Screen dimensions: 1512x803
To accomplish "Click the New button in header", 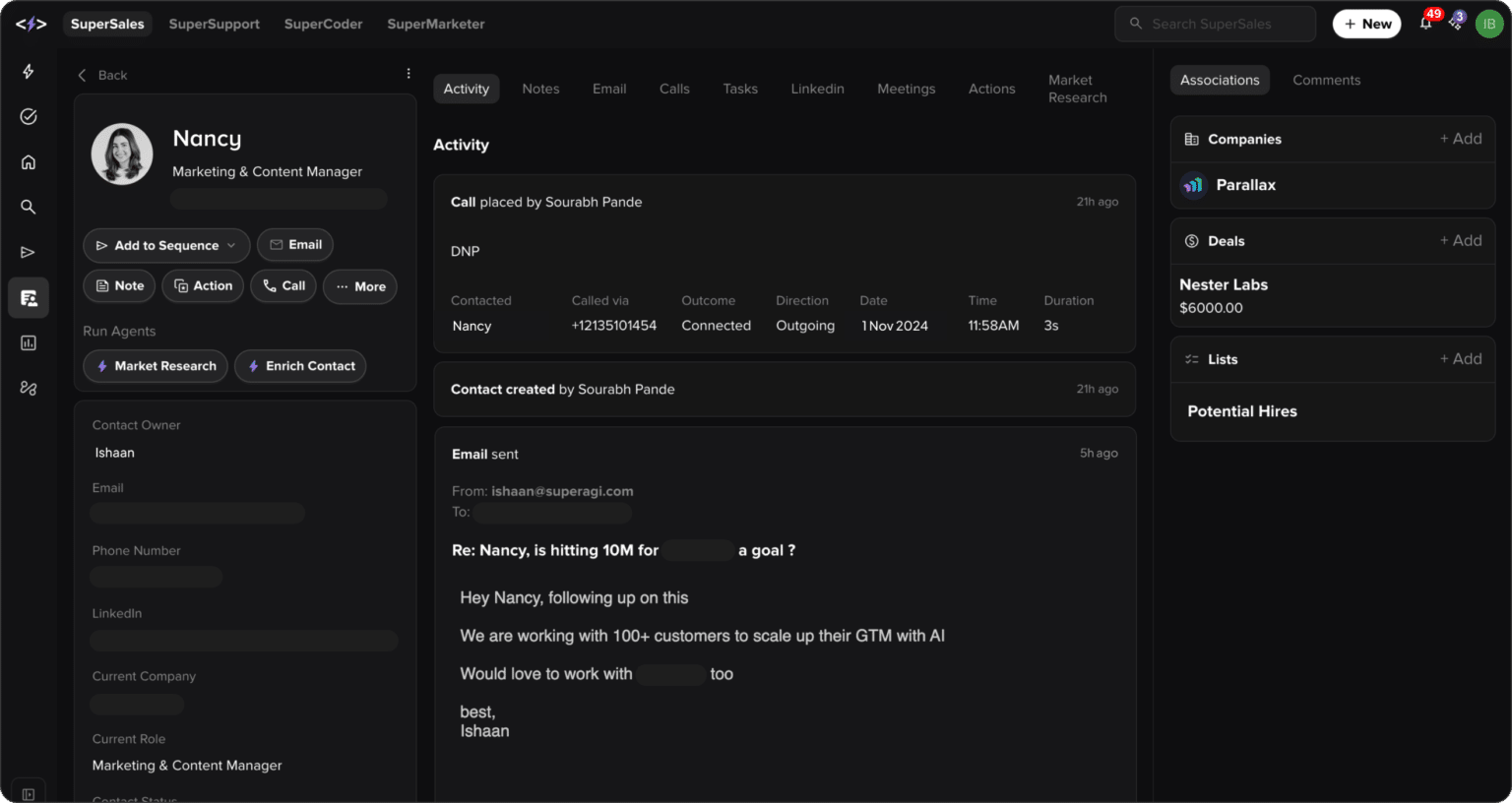I will pyautogui.click(x=1366, y=24).
